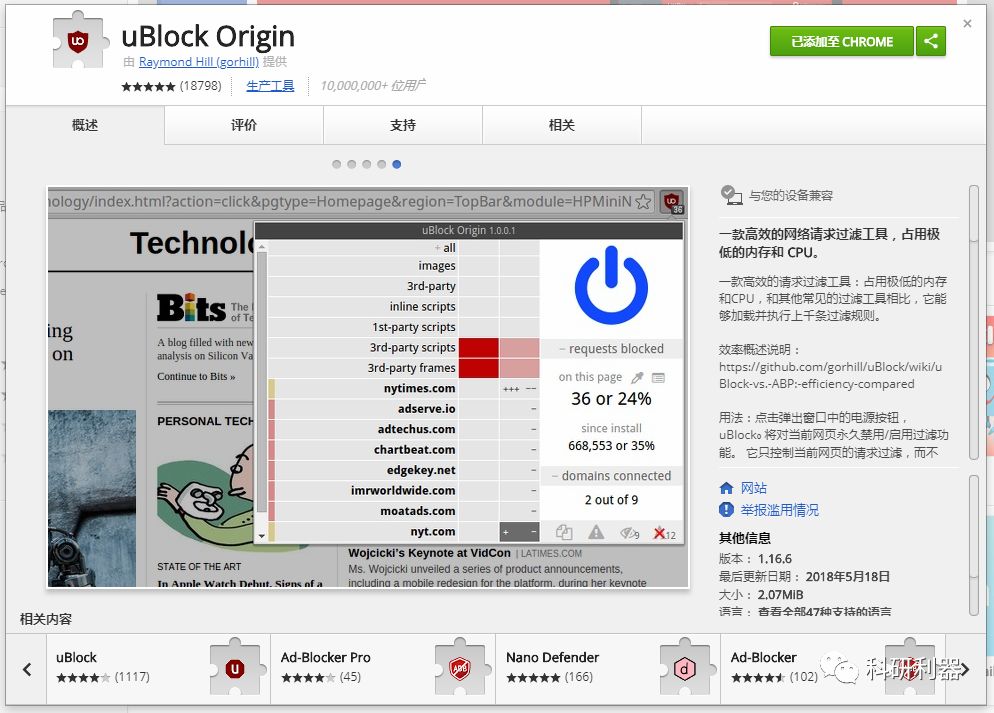Click the five-star rating (18798)
994x713 pixels.
[x=171, y=86]
